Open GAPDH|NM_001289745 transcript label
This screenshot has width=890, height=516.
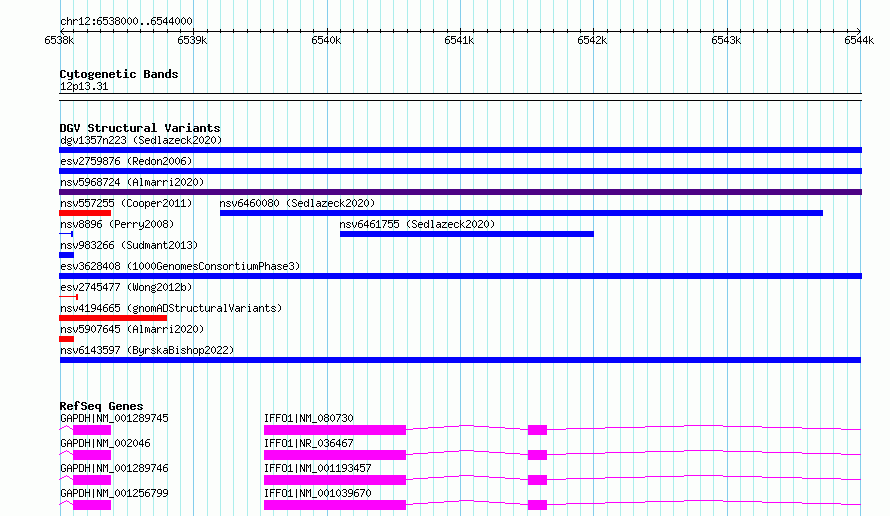pyautogui.click(x=114, y=418)
